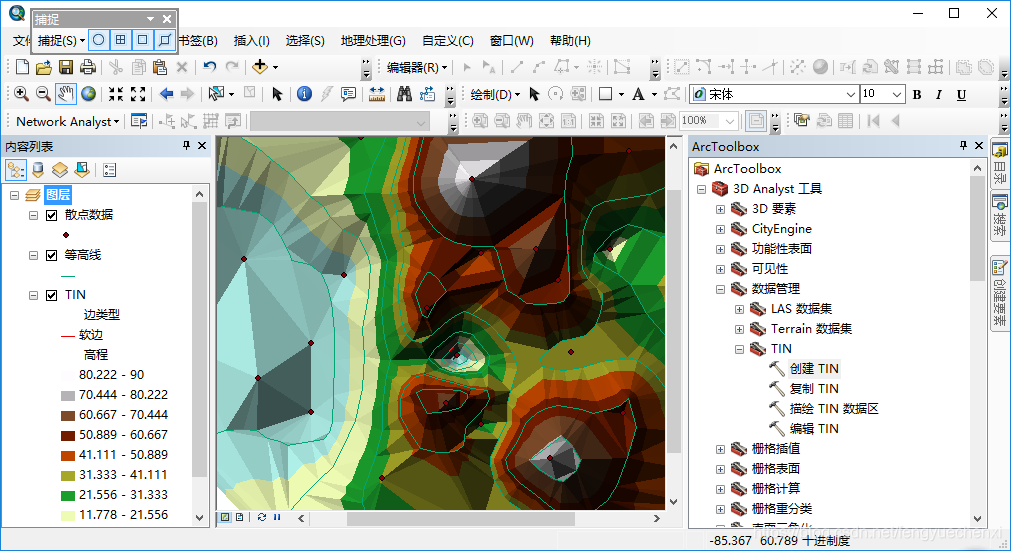Viewport: 1011px width, 551px height.
Task: Select the Select Elements arrow tool
Action: (277, 94)
